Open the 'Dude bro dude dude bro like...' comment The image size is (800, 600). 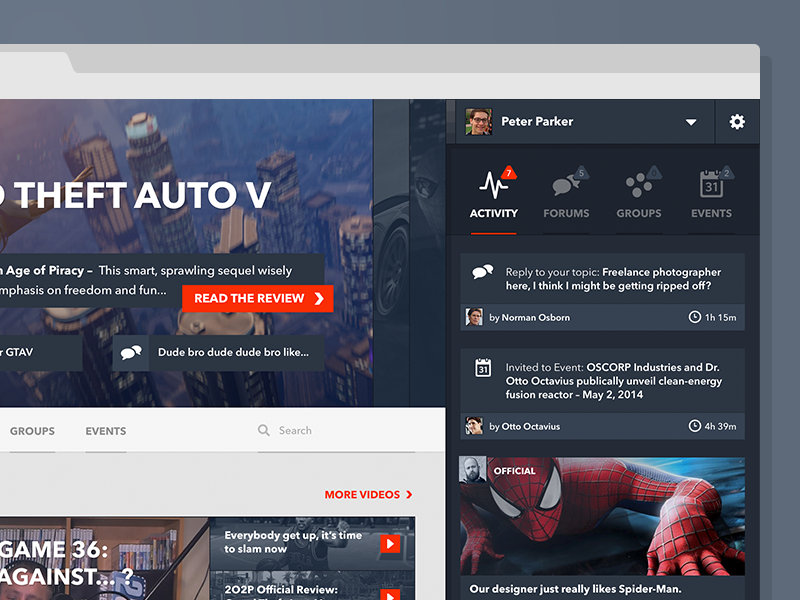pos(233,352)
